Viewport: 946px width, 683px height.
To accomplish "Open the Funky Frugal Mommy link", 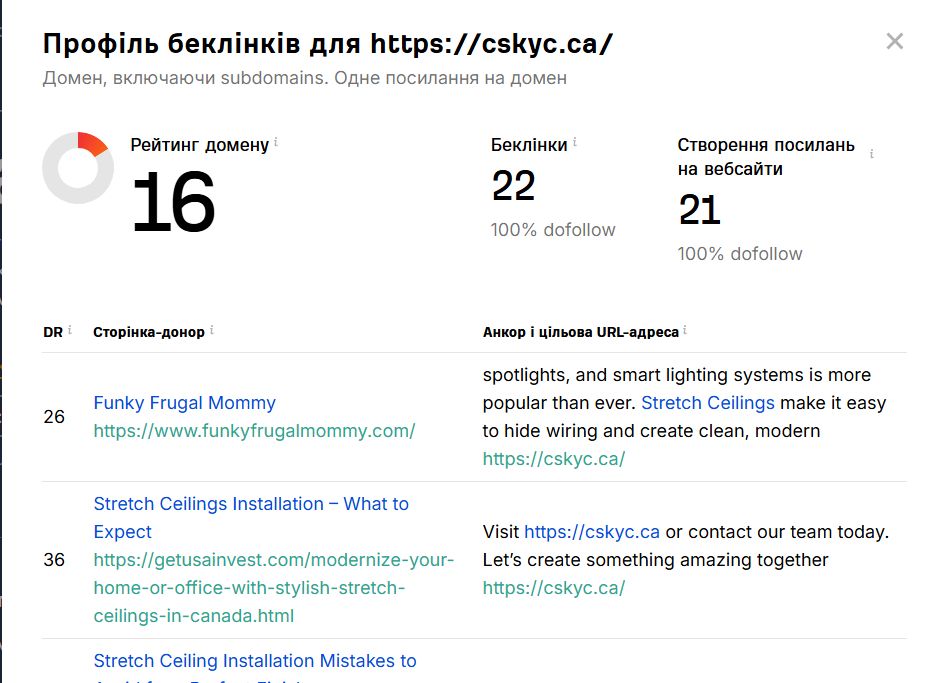I will click(185, 402).
